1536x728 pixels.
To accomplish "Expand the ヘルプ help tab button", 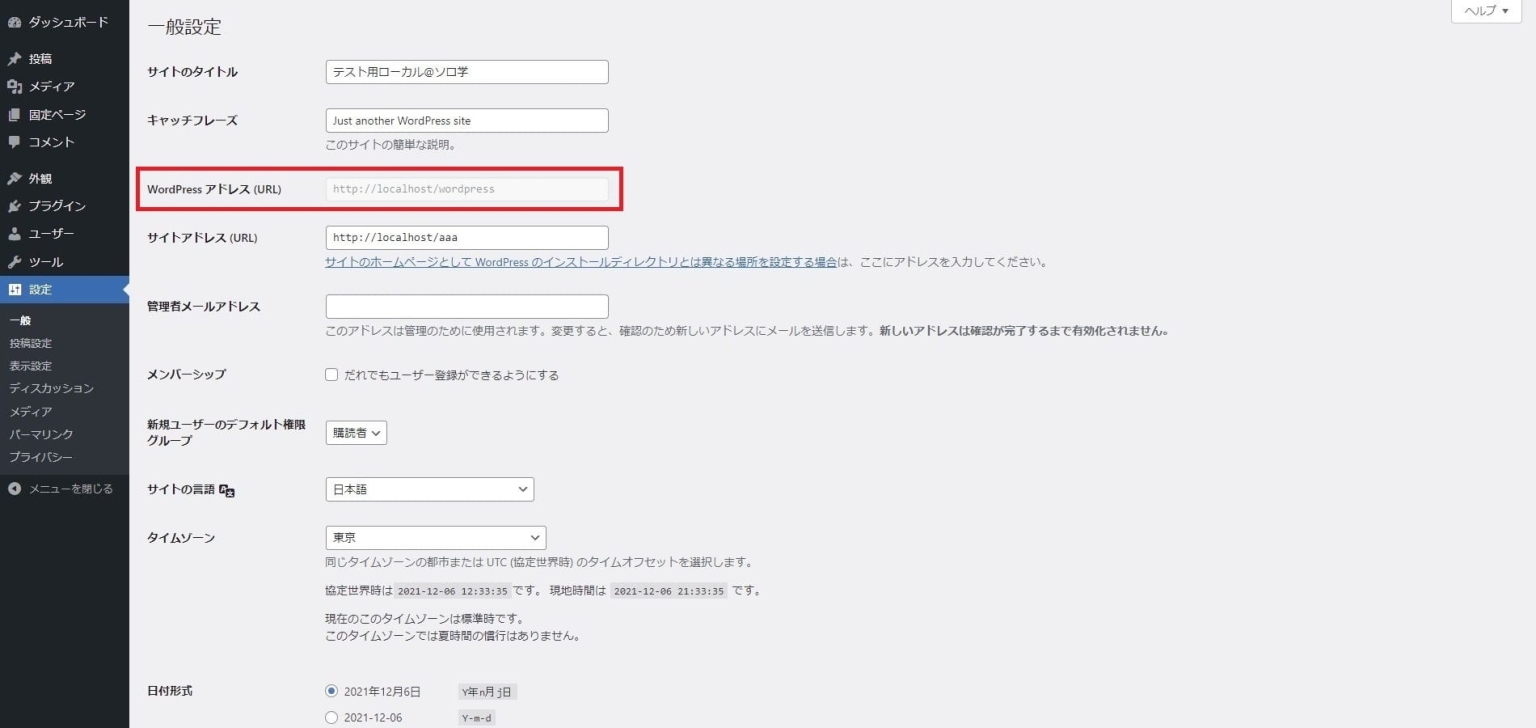I will coord(1485,11).
